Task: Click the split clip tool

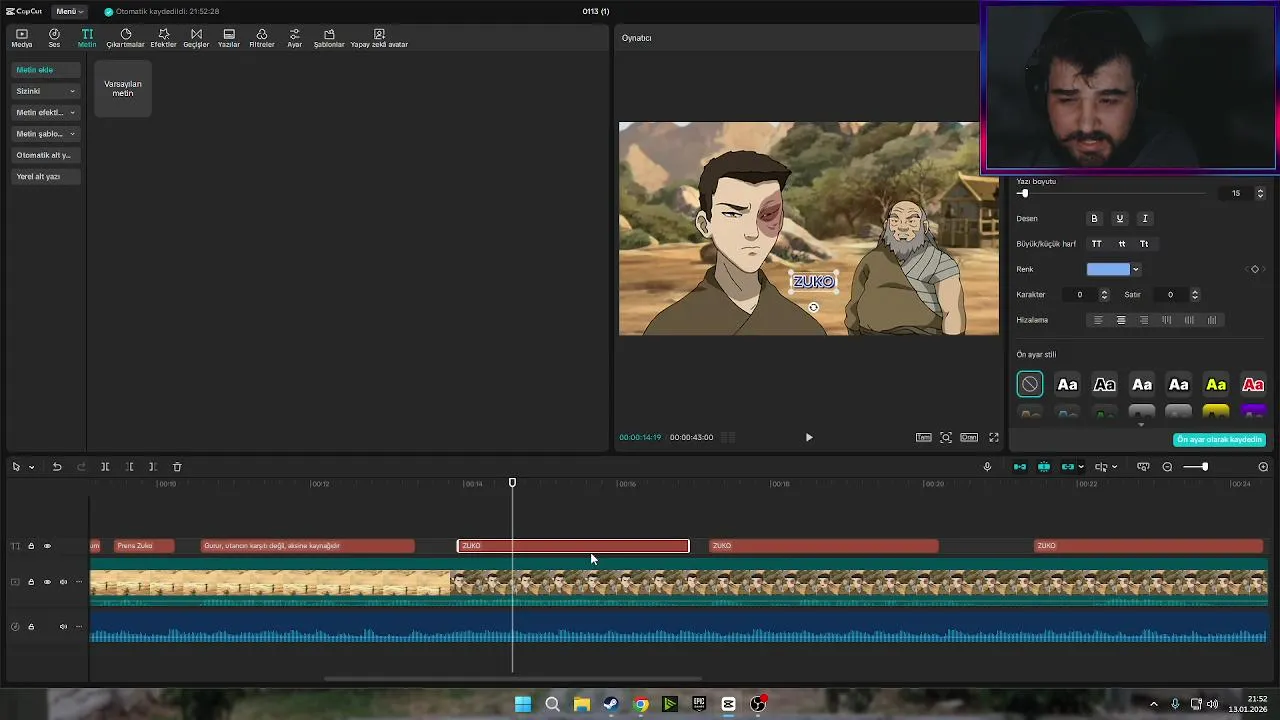Action: tap(105, 467)
